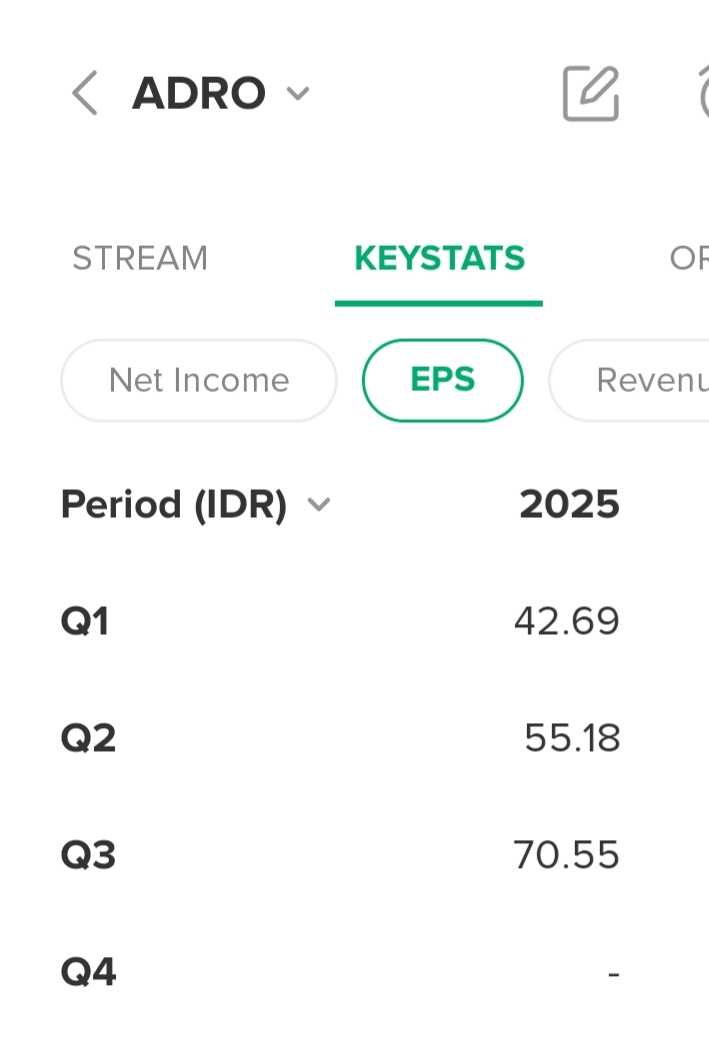Tap the Q3 EPS value 70.55
This screenshot has width=709, height=1064.
[566, 856]
